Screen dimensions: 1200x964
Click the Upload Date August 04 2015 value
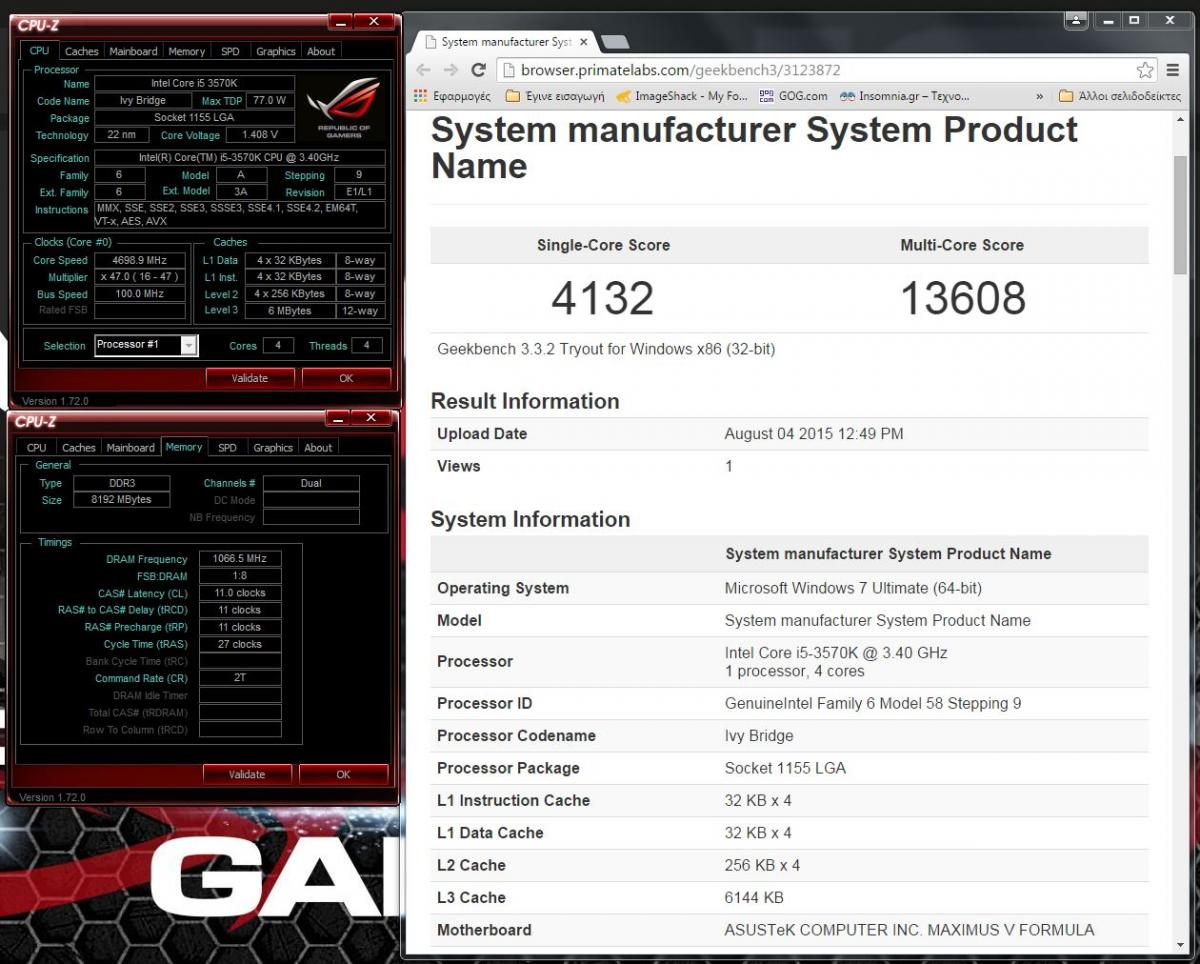click(x=814, y=434)
